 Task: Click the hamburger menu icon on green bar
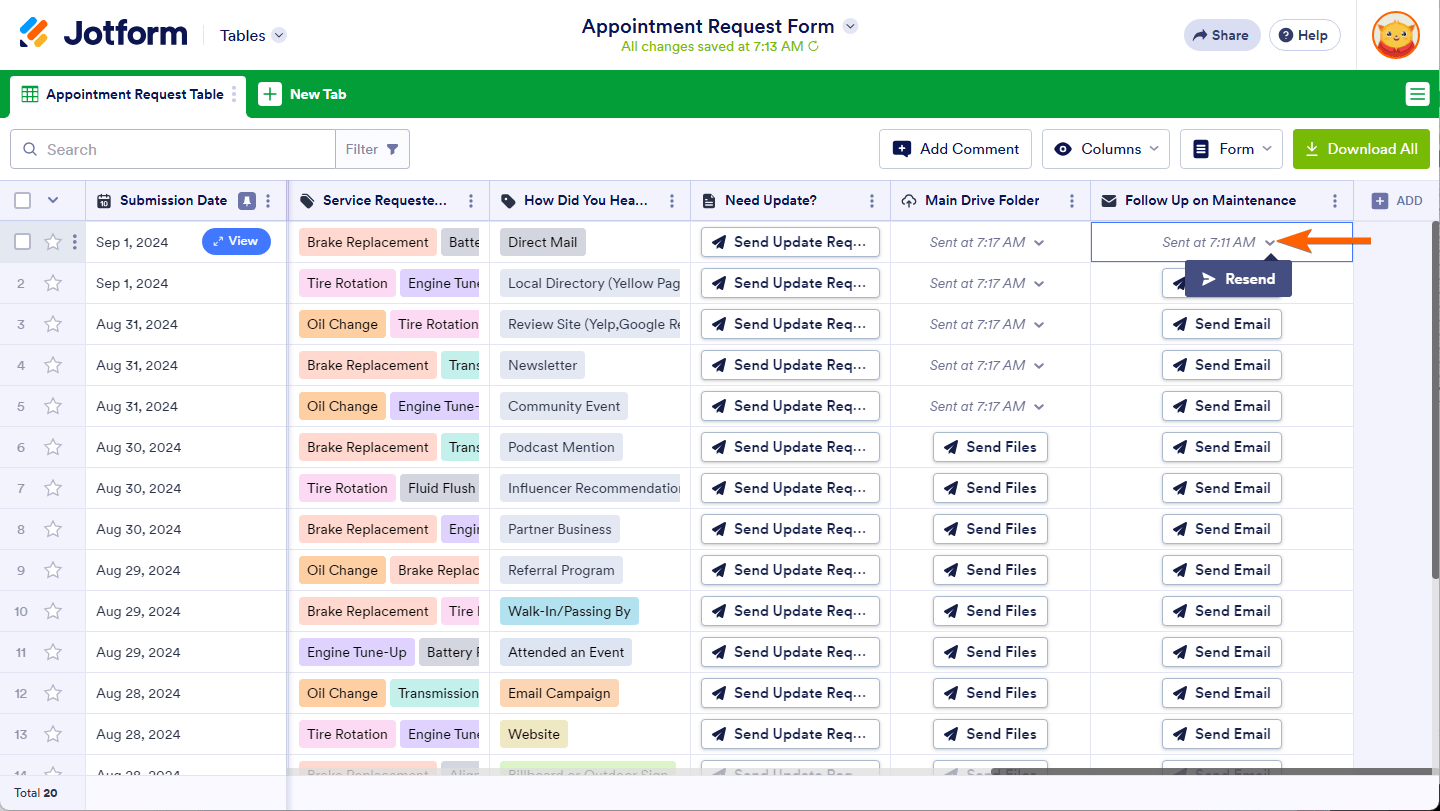click(x=1417, y=94)
